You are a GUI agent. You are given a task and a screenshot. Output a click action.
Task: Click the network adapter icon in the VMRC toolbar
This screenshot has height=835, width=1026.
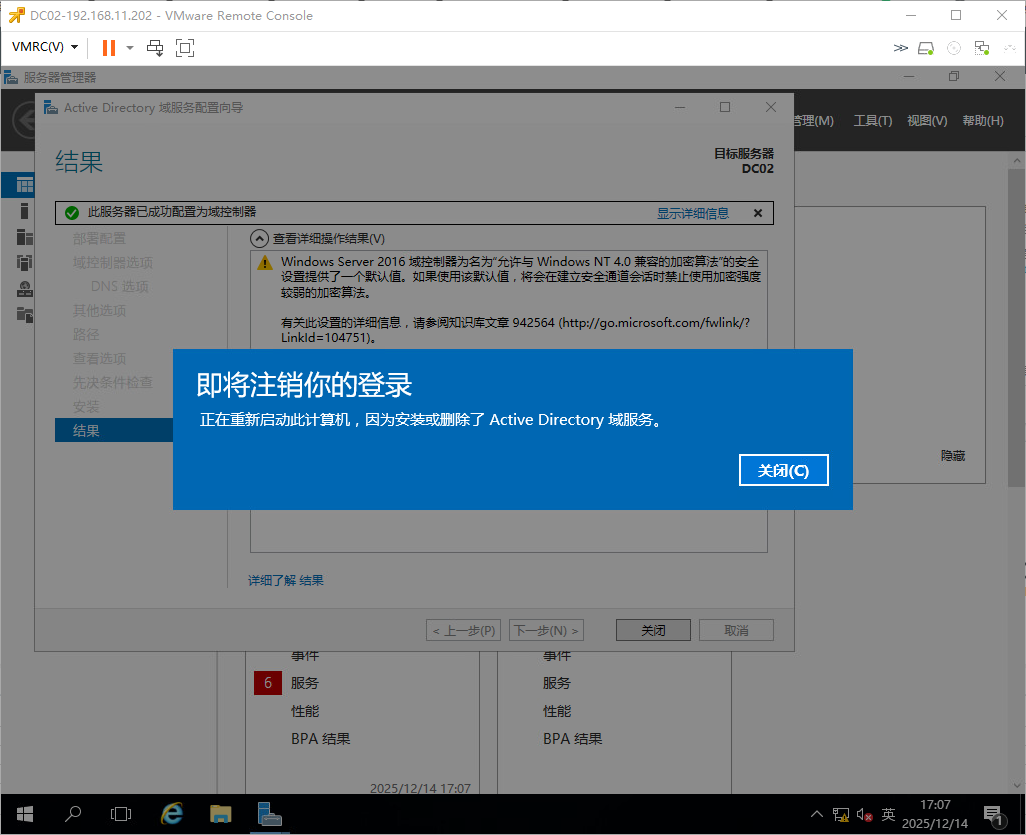982,48
